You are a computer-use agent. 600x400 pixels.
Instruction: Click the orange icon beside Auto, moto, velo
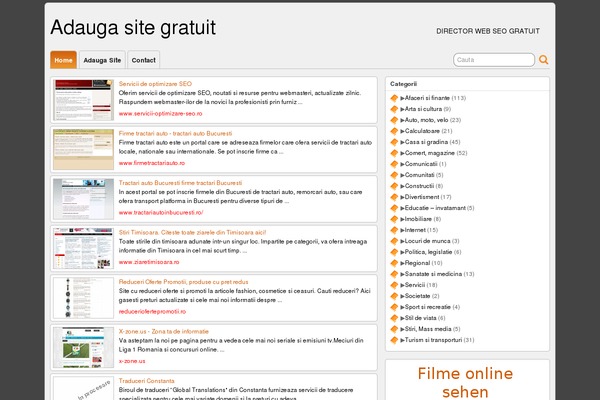point(394,120)
